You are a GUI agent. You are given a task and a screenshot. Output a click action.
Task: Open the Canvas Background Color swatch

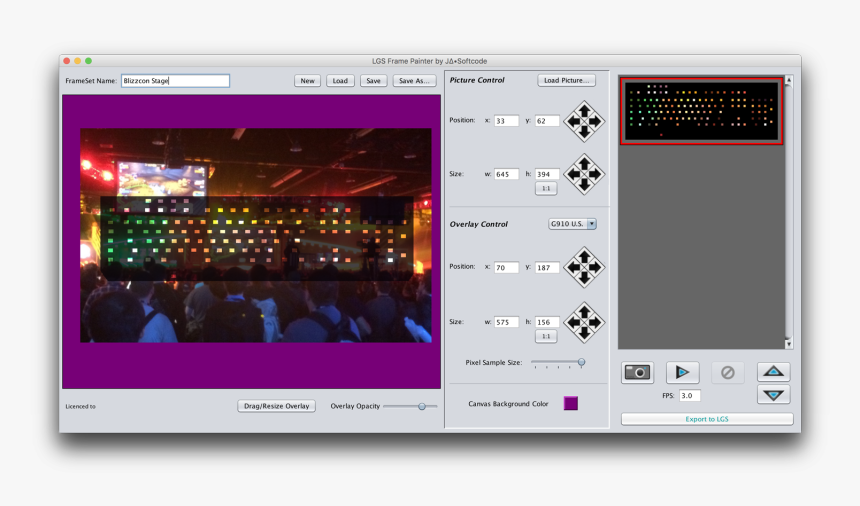click(x=570, y=403)
